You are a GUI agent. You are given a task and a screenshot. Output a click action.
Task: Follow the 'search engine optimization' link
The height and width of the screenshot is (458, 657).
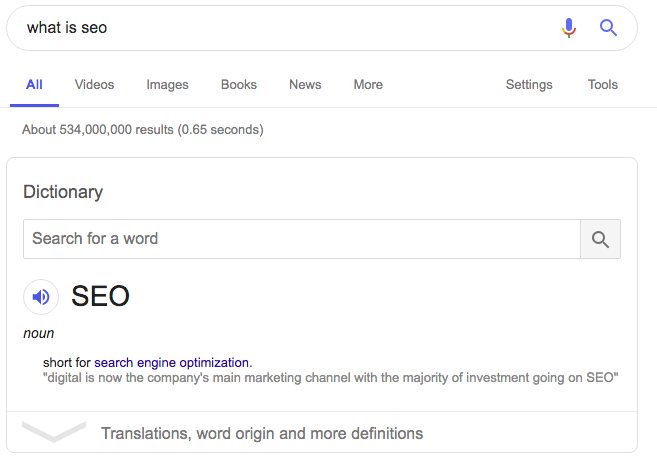pos(172,362)
